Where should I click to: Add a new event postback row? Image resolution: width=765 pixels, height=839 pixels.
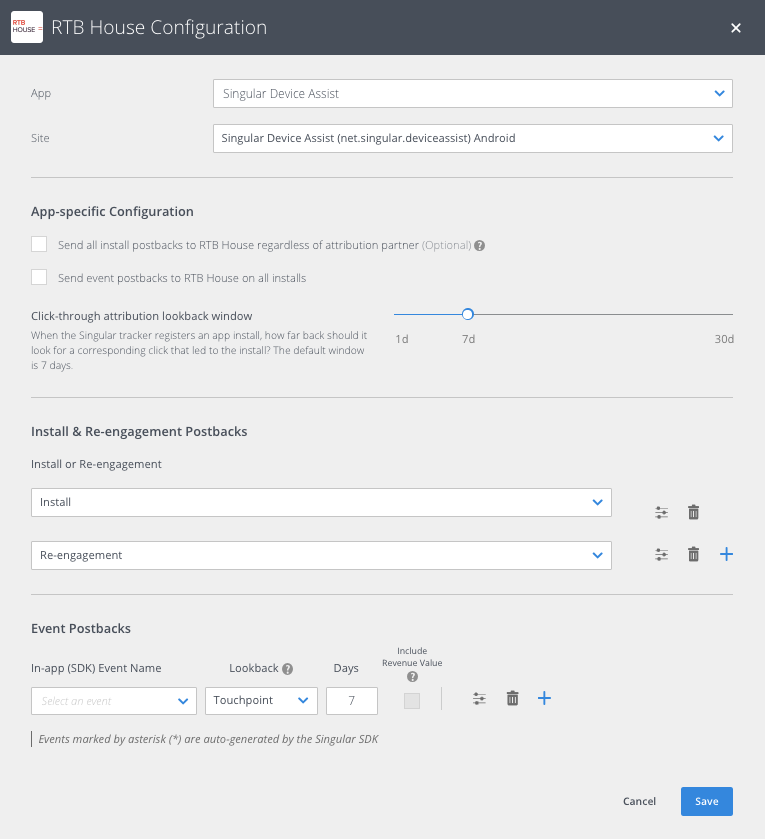click(544, 698)
